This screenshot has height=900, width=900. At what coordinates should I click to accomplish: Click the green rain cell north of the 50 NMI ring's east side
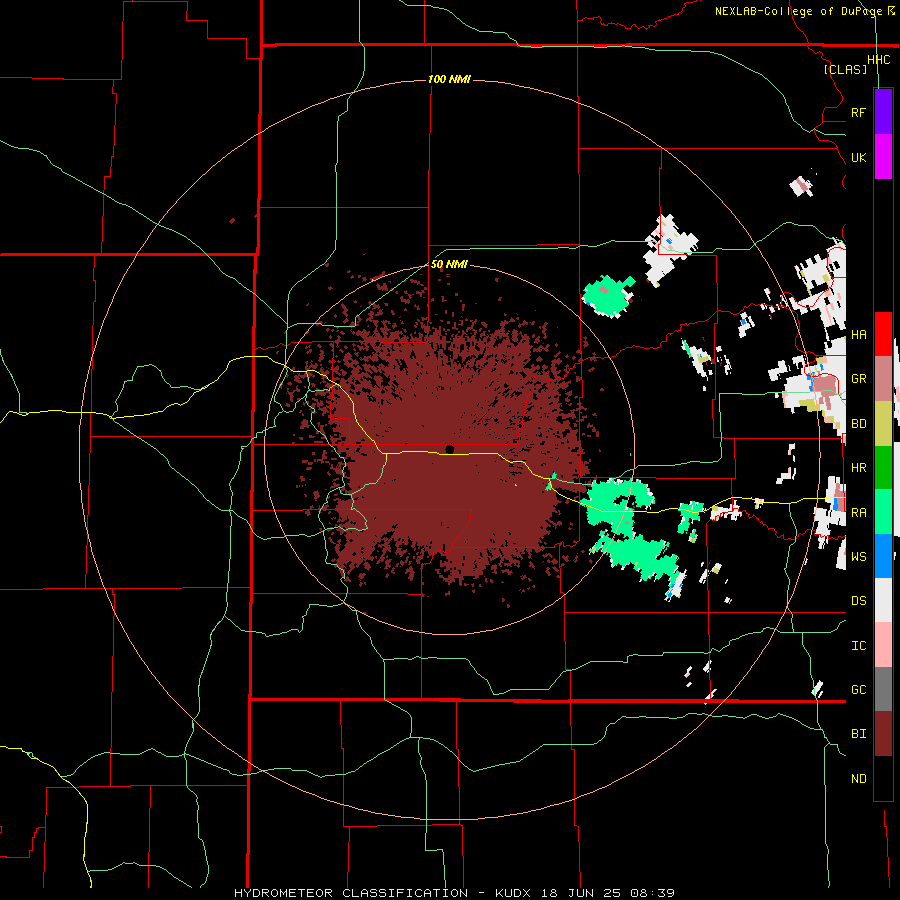click(x=608, y=296)
